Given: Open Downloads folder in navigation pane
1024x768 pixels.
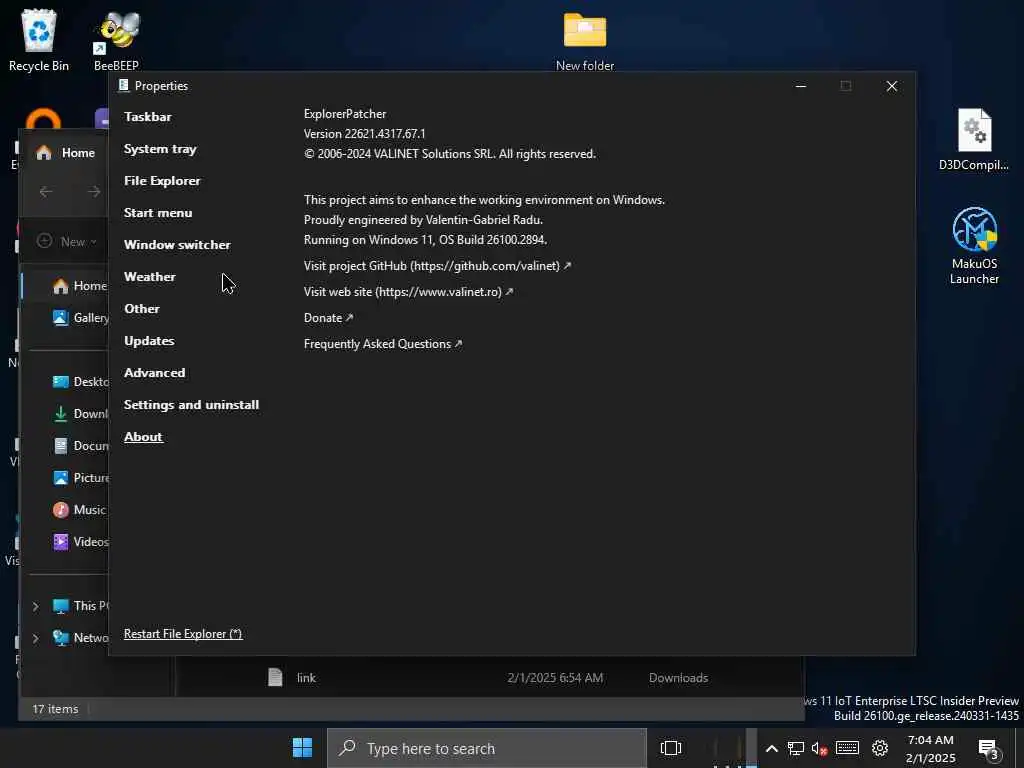Looking at the screenshot, I should 80,414.
